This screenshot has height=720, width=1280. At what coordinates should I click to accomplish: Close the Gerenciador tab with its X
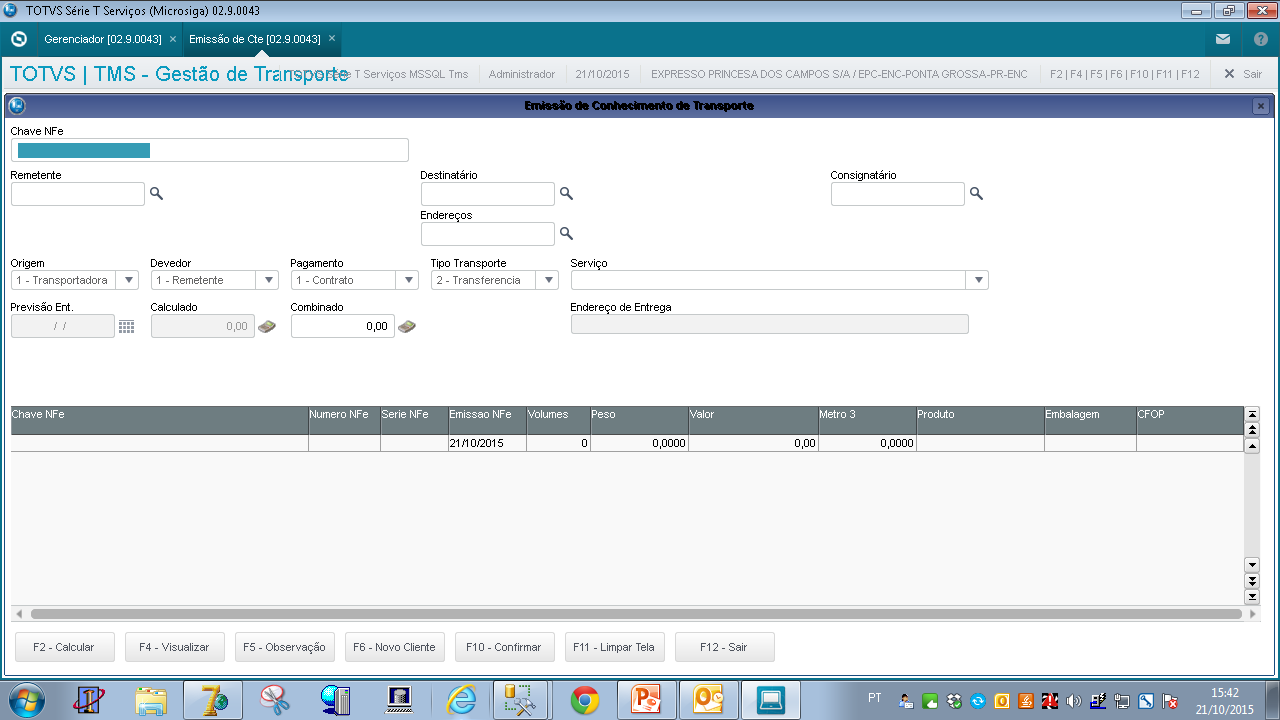coord(173,39)
